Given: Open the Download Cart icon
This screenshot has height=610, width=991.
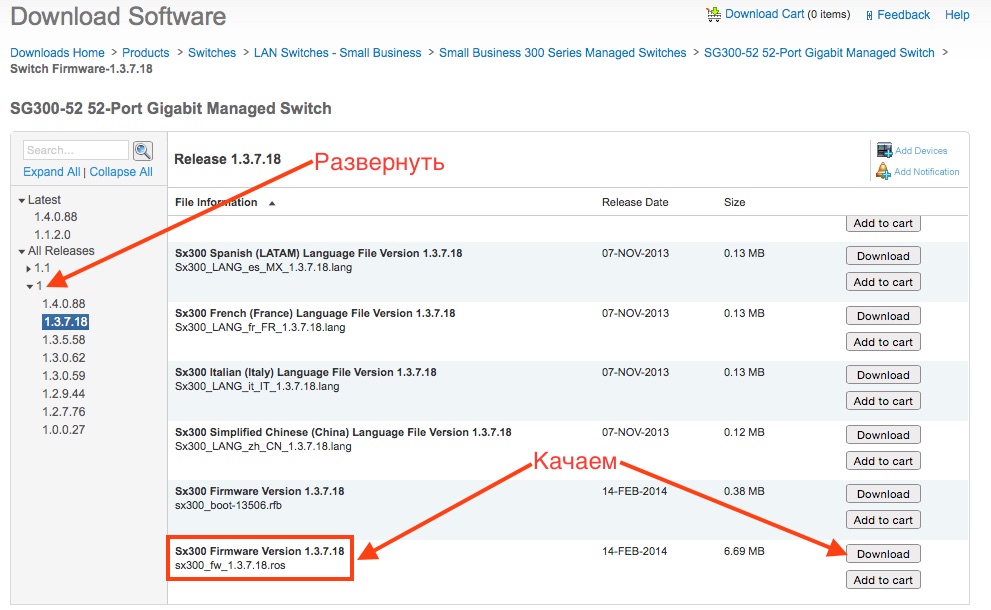Looking at the screenshot, I should pyautogui.click(x=714, y=14).
